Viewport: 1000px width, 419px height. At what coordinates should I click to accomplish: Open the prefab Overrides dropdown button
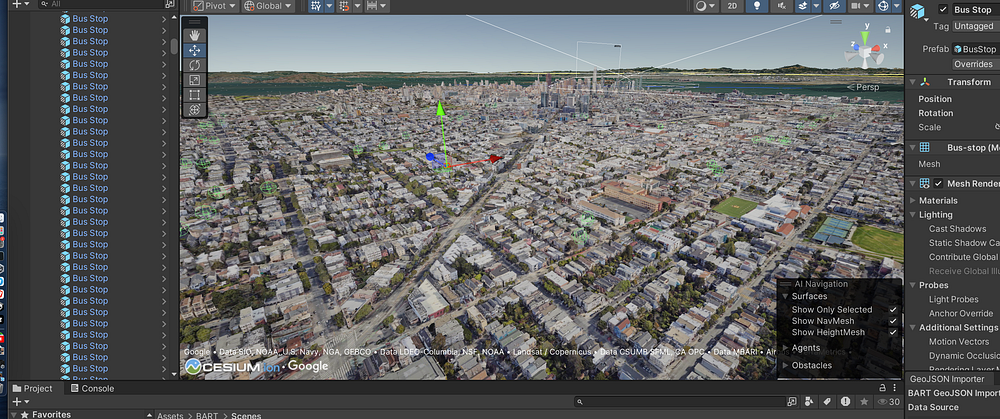972,64
